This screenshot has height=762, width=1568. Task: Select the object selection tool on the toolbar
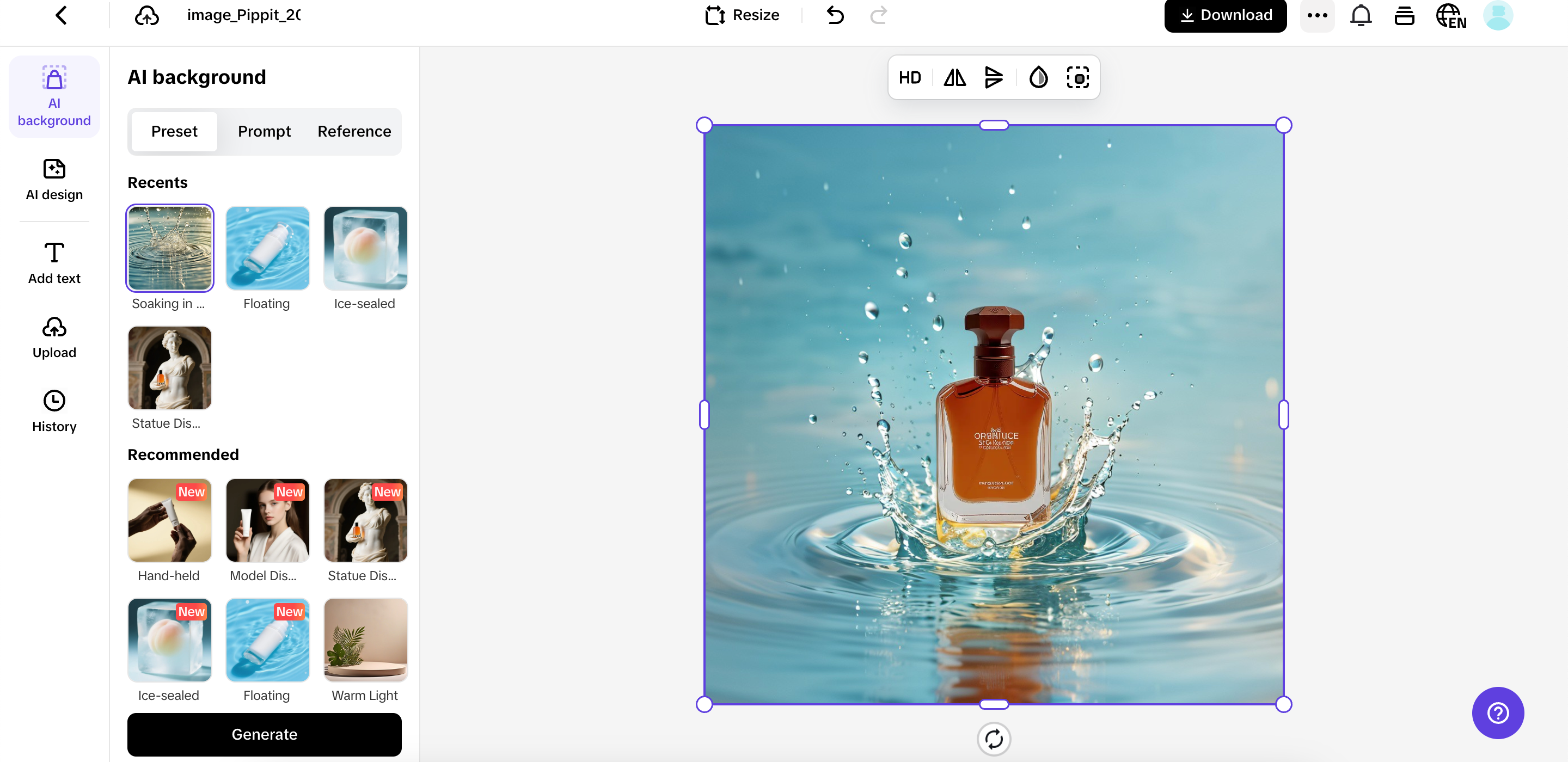pyautogui.click(x=1078, y=77)
